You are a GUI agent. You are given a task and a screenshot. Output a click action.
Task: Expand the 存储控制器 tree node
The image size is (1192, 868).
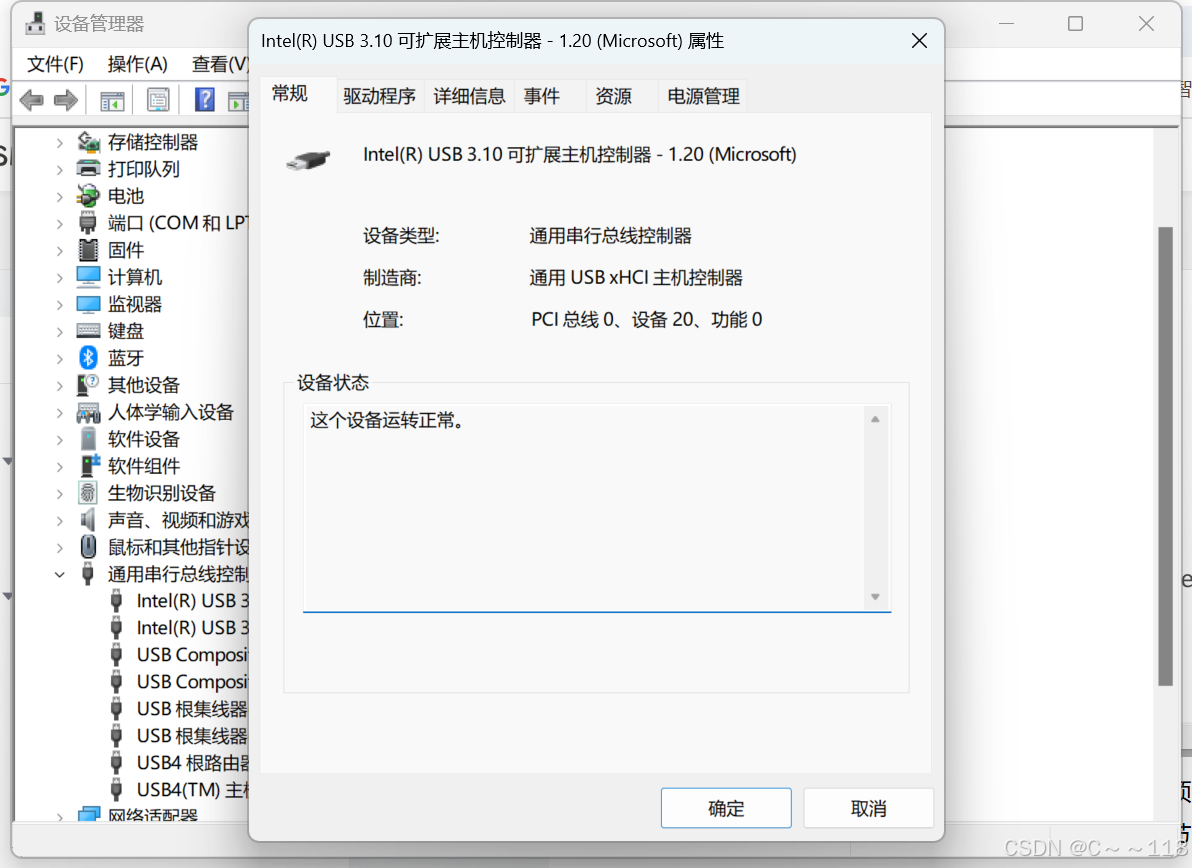[59, 142]
